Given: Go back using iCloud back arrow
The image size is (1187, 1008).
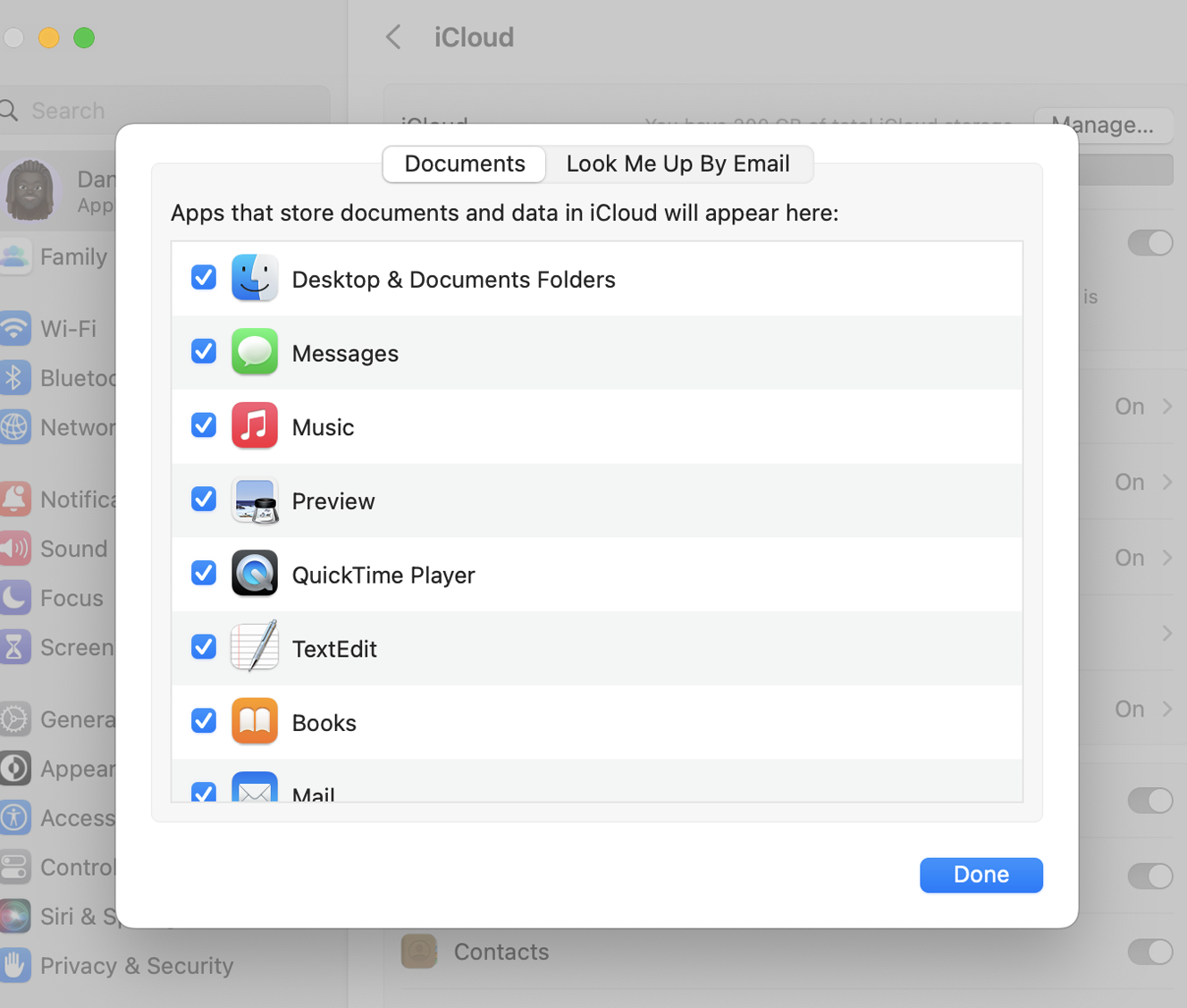Looking at the screenshot, I should click(393, 37).
